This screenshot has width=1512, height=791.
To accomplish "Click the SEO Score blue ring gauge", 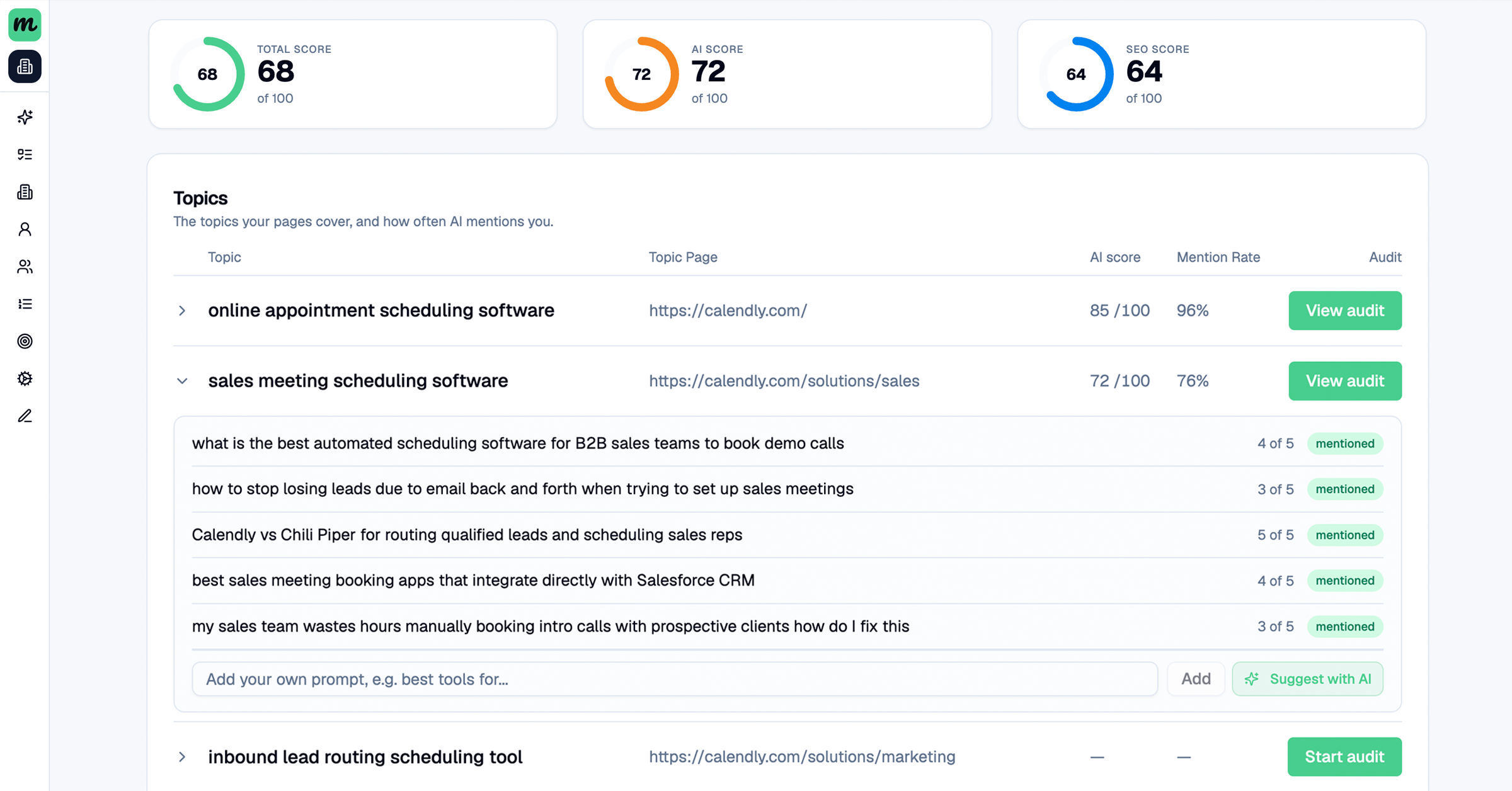I will pyautogui.click(x=1076, y=74).
